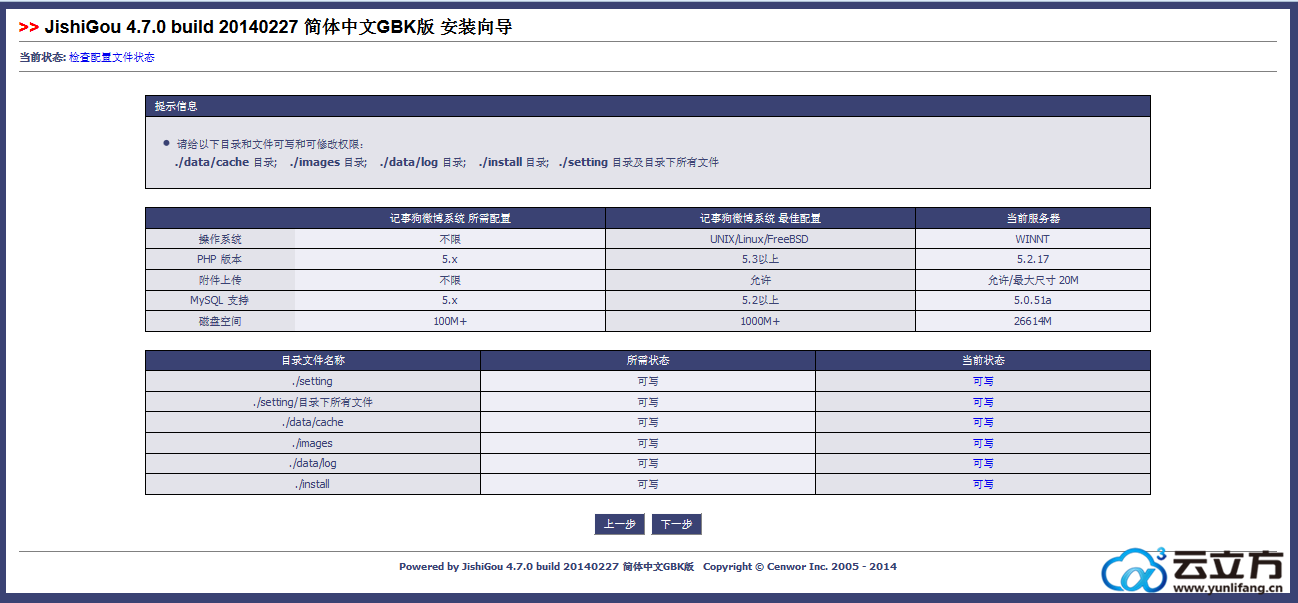The image size is (1298, 603).
Task: Click the 当前服务器 column header
Action: (1033, 218)
